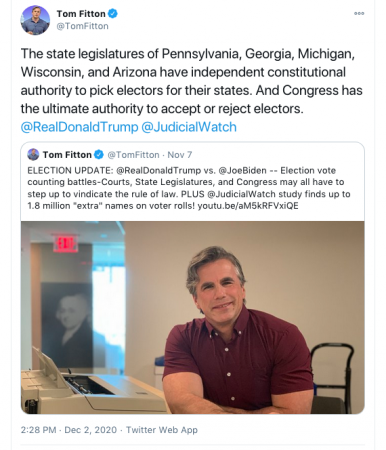The image size is (386, 450).
Task: Open the @JoeBiden mention in quoted tweet
Action: (242, 171)
